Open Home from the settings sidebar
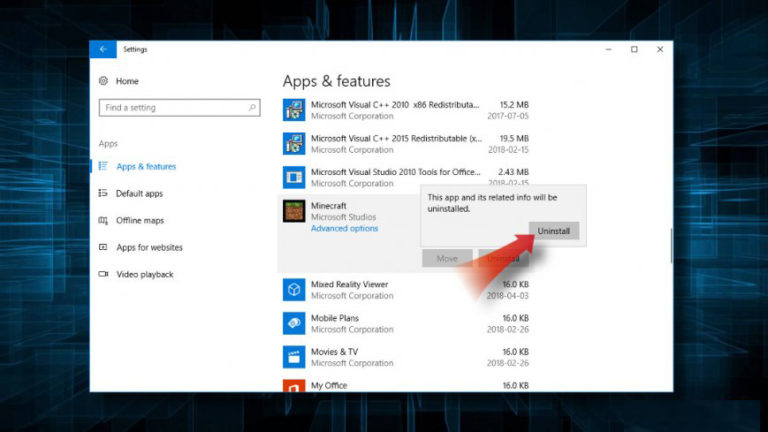The image size is (768, 432). pyautogui.click(x=127, y=80)
